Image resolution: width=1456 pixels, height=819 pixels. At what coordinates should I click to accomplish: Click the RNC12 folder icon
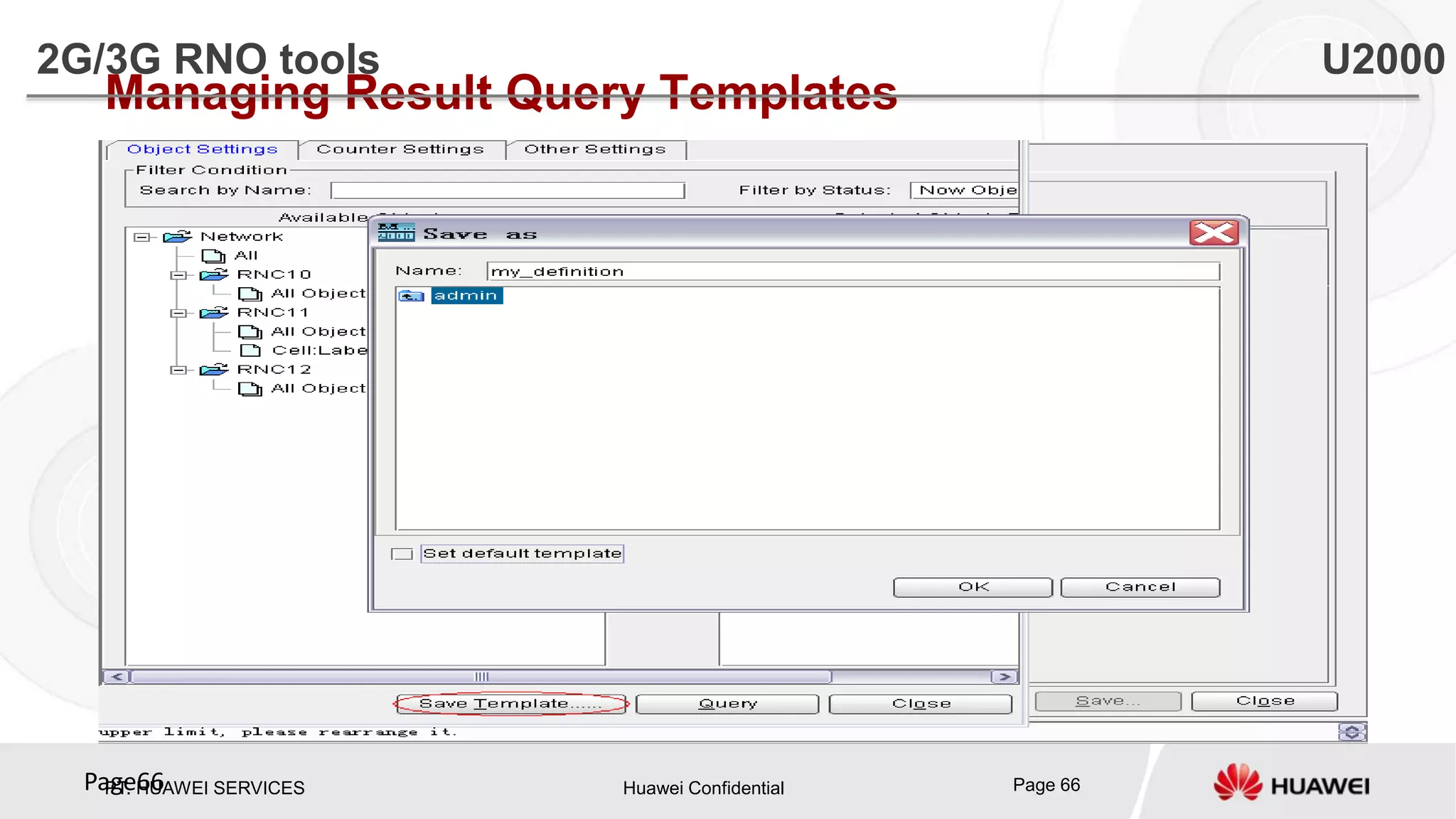click(x=214, y=370)
